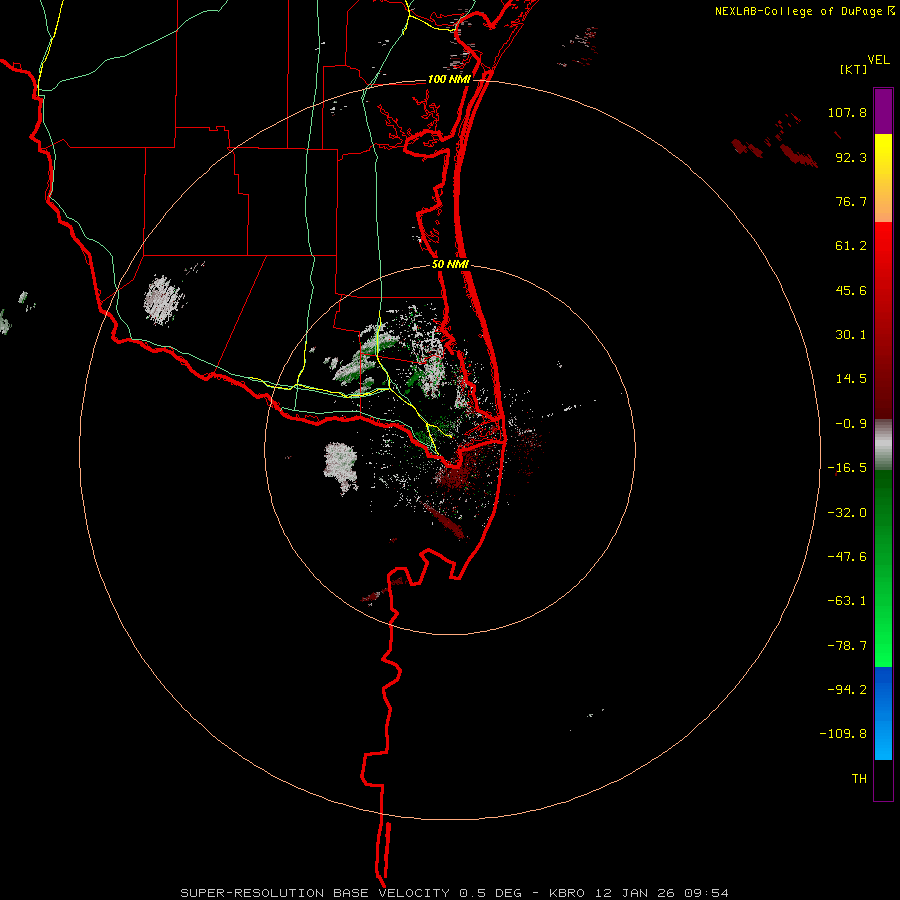Click the -63.1 velocity scale value

click(x=847, y=601)
